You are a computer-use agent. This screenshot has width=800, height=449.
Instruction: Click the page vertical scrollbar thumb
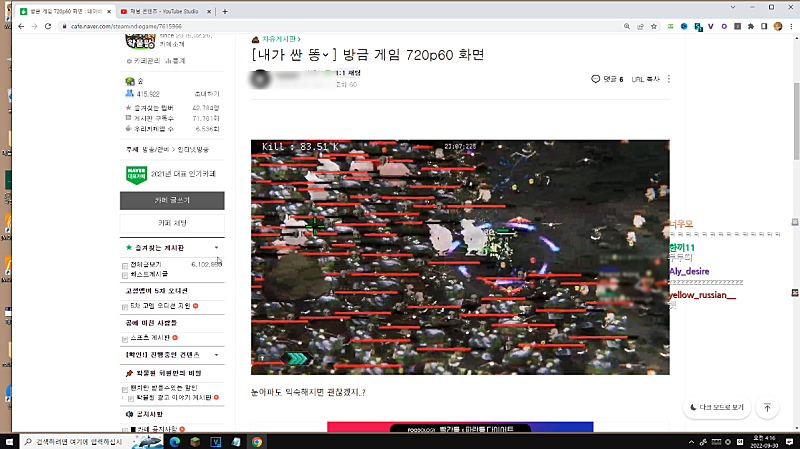796,120
